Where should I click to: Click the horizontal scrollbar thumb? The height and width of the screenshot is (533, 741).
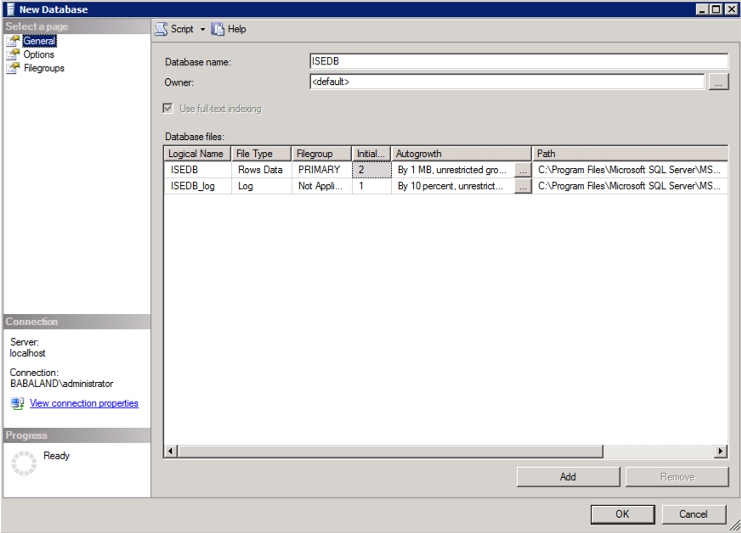coord(390,451)
